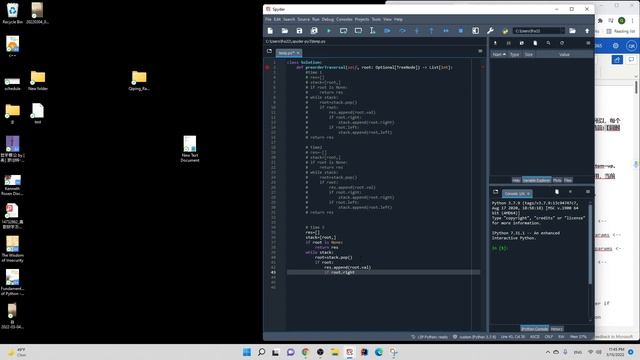The height and width of the screenshot is (360, 640).
Task: Switch to the History tab under console
Action: (557, 329)
